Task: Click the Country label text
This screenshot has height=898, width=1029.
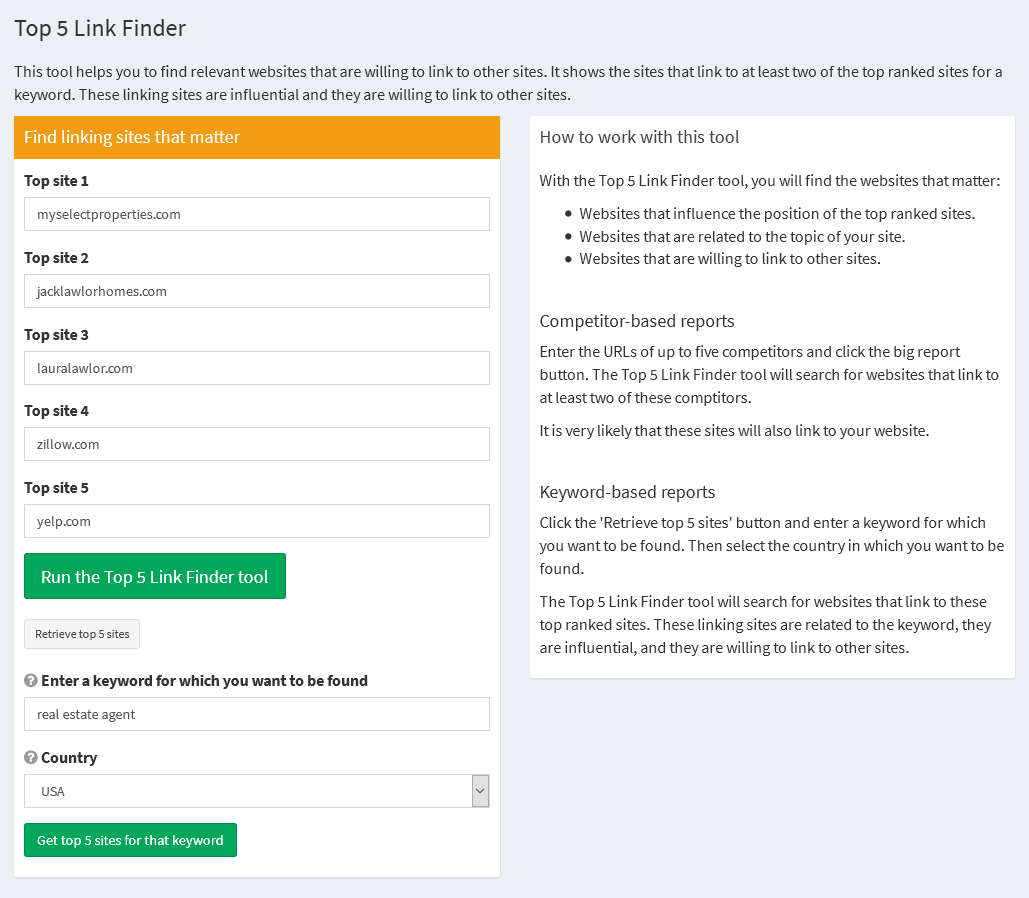Action: point(69,758)
